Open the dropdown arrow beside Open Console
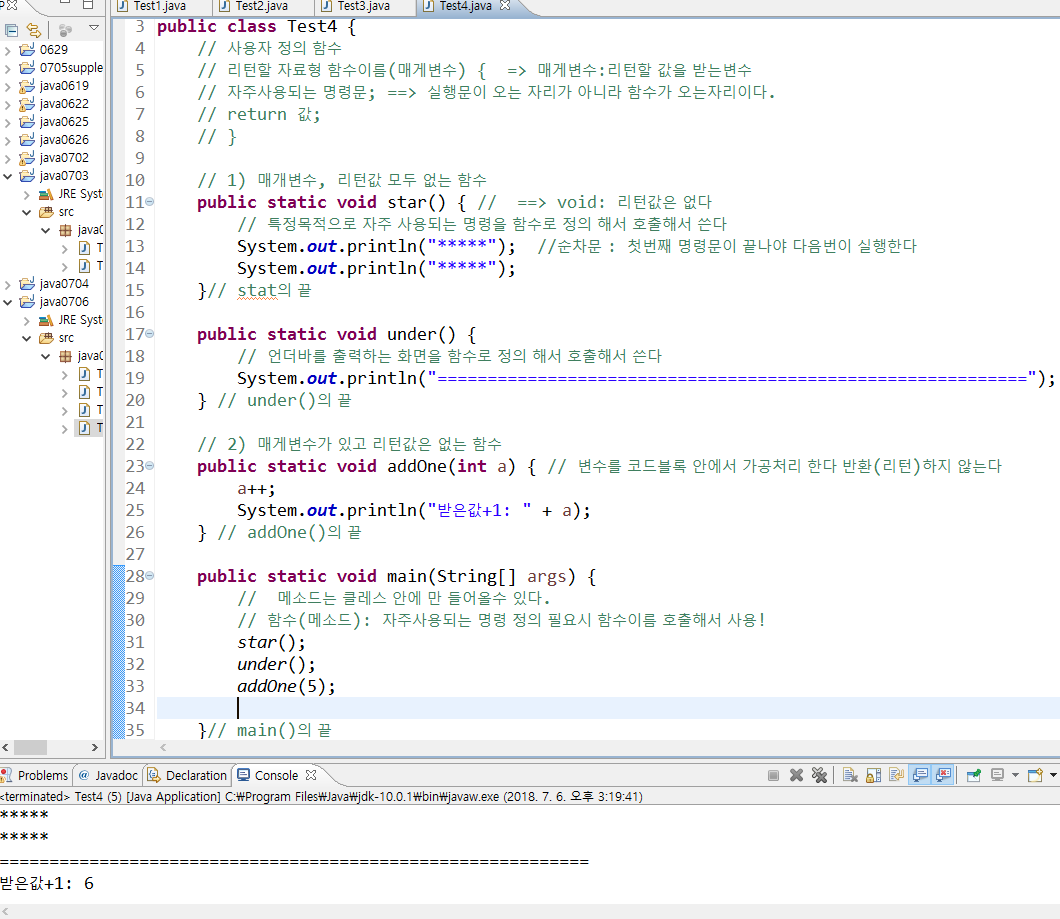Viewport: 1060px width, 919px height. click(x=1053, y=776)
